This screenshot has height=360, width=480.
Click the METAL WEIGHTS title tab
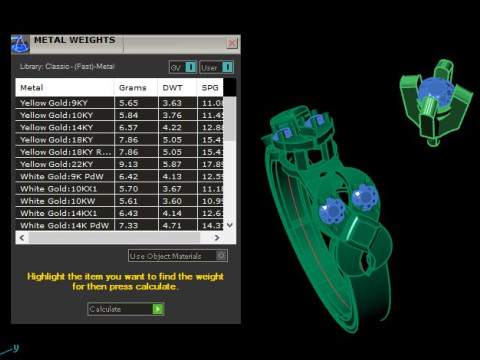75,40
